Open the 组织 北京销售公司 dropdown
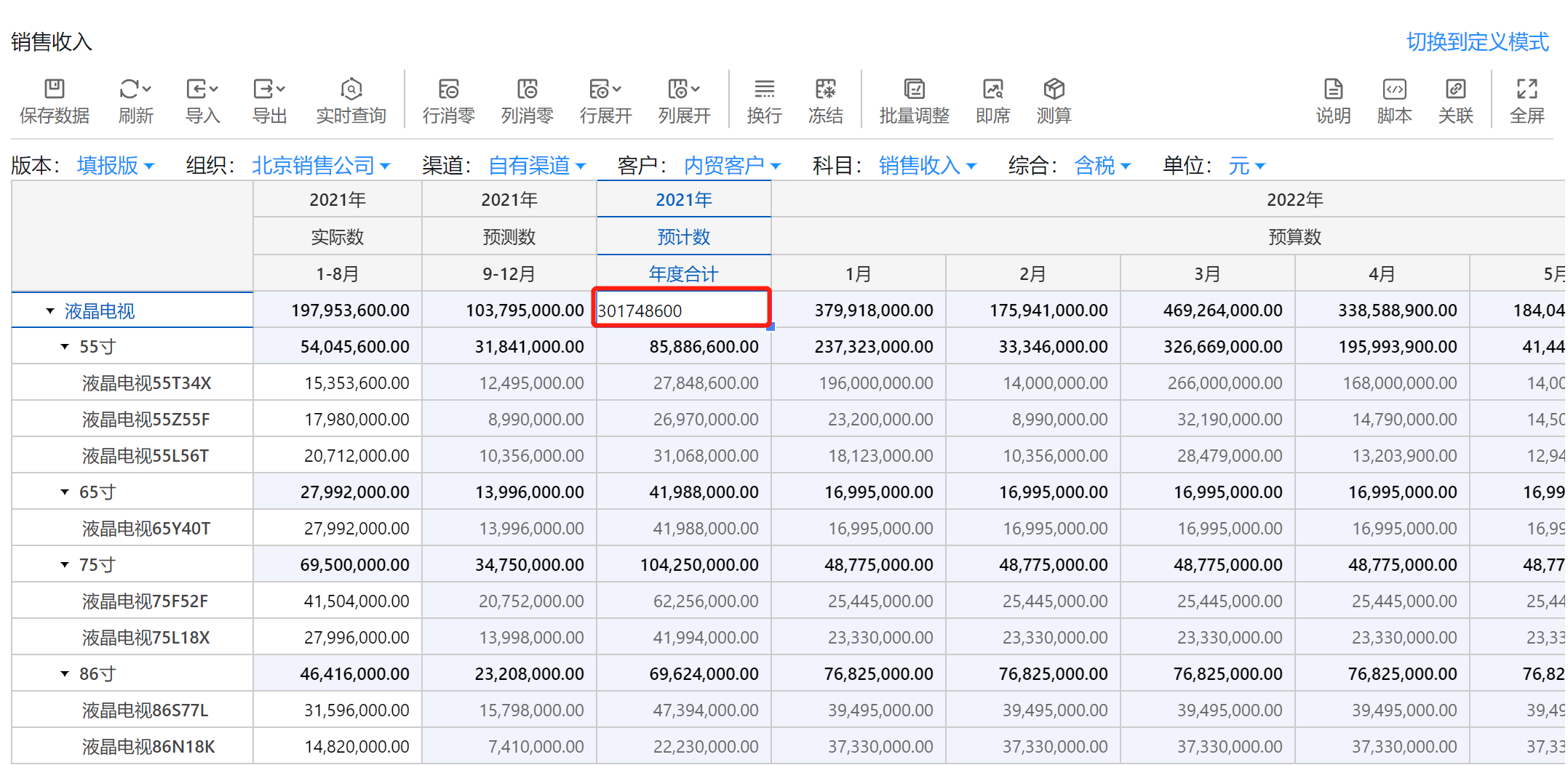This screenshot has height=765, width=1568. tap(321, 166)
